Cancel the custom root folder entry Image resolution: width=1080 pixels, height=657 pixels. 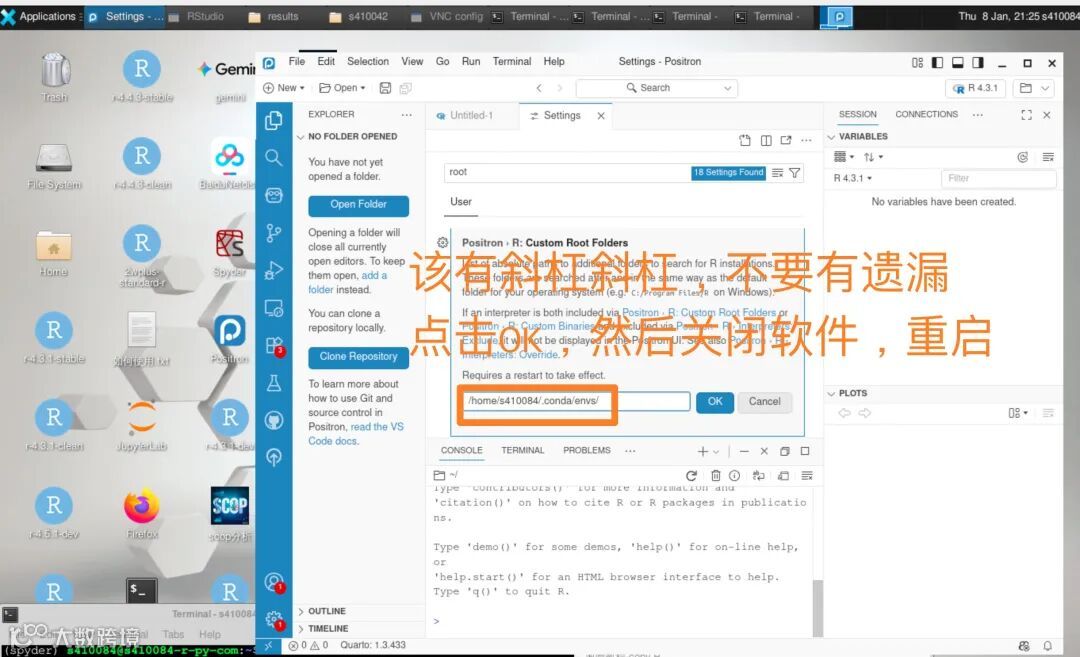pos(765,402)
